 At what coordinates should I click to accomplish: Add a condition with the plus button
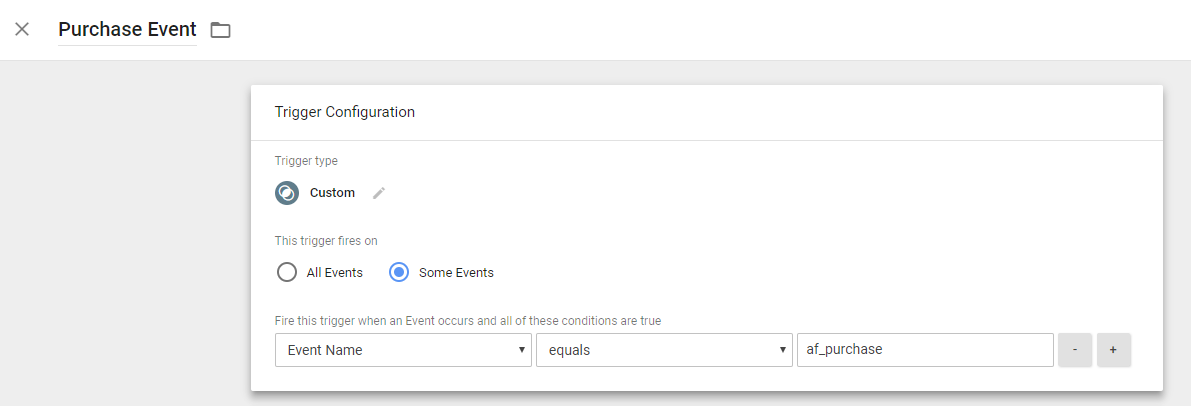(1114, 350)
